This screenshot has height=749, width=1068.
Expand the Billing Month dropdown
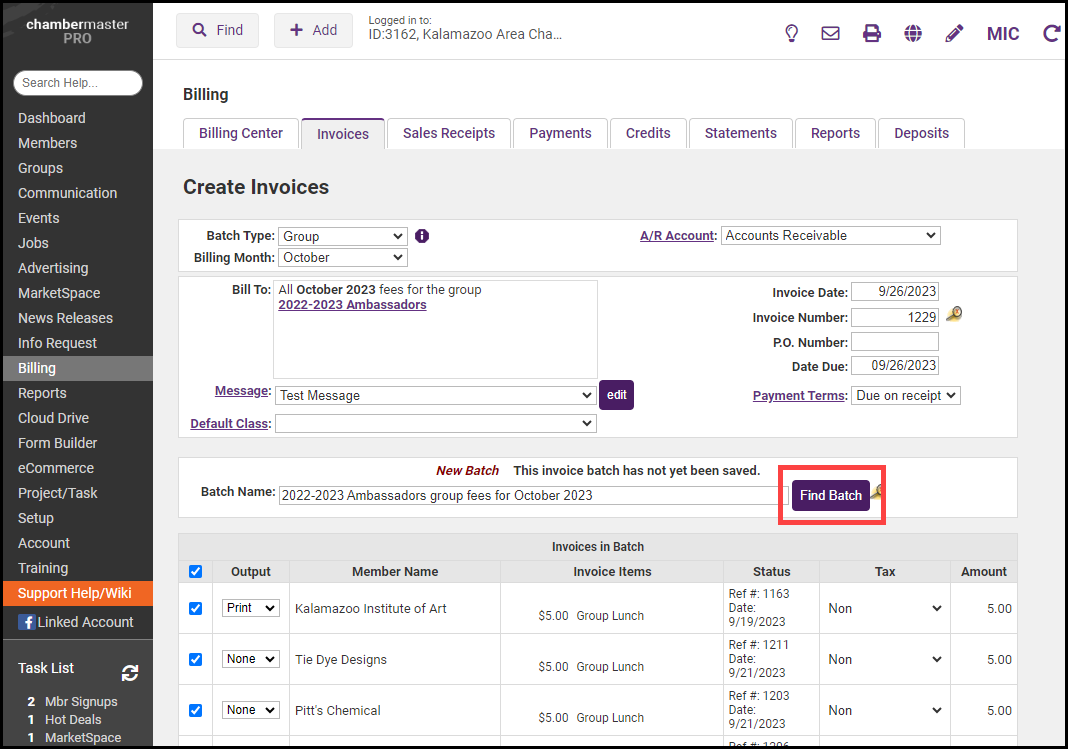click(342, 257)
